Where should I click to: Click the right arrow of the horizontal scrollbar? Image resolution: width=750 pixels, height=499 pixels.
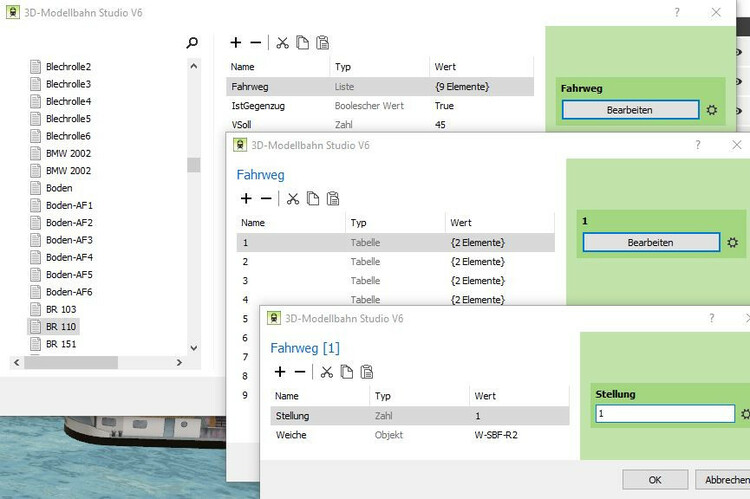click(x=179, y=363)
